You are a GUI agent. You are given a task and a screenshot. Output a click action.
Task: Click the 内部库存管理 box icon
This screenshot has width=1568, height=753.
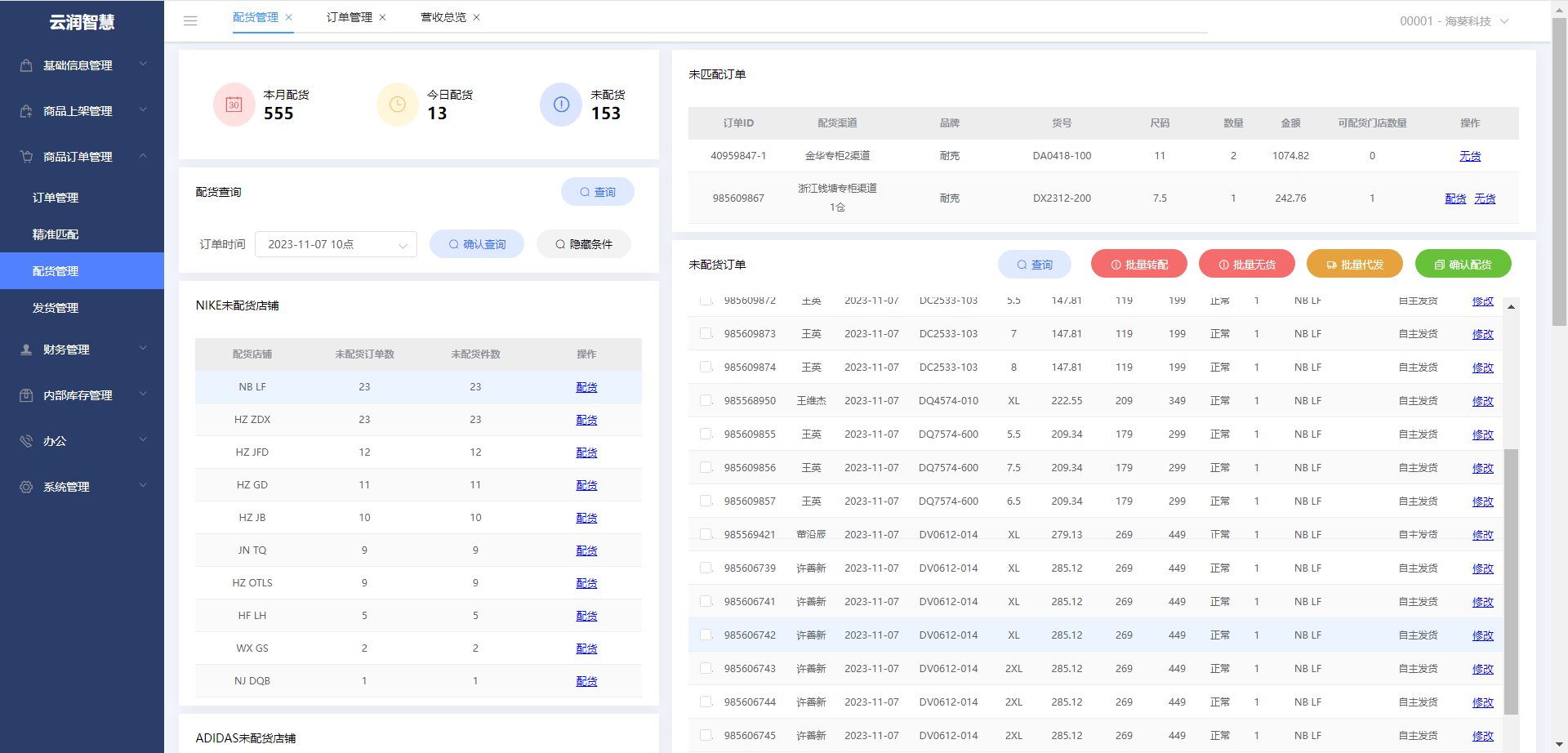point(26,395)
